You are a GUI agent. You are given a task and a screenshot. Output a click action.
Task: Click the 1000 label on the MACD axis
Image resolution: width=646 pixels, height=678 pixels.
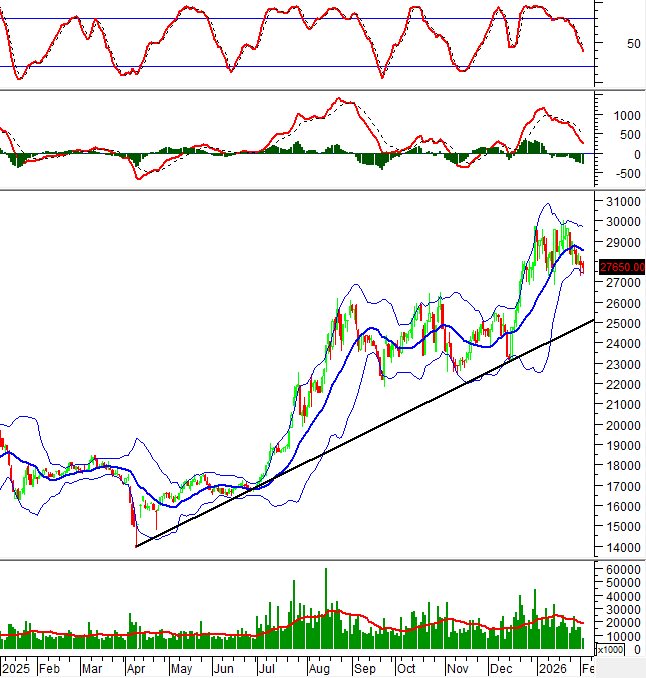point(615,115)
